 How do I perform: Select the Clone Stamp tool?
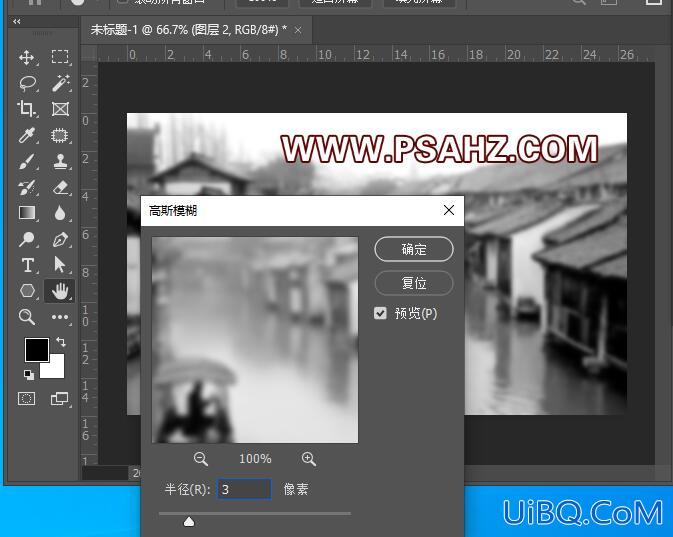[60, 162]
